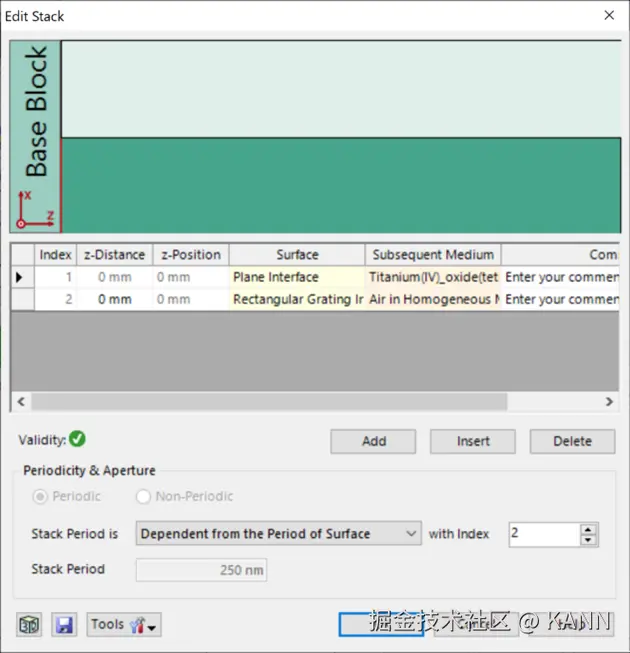Click the Plane Interface surface cell
630x653 pixels.
(x=297, y=277)
